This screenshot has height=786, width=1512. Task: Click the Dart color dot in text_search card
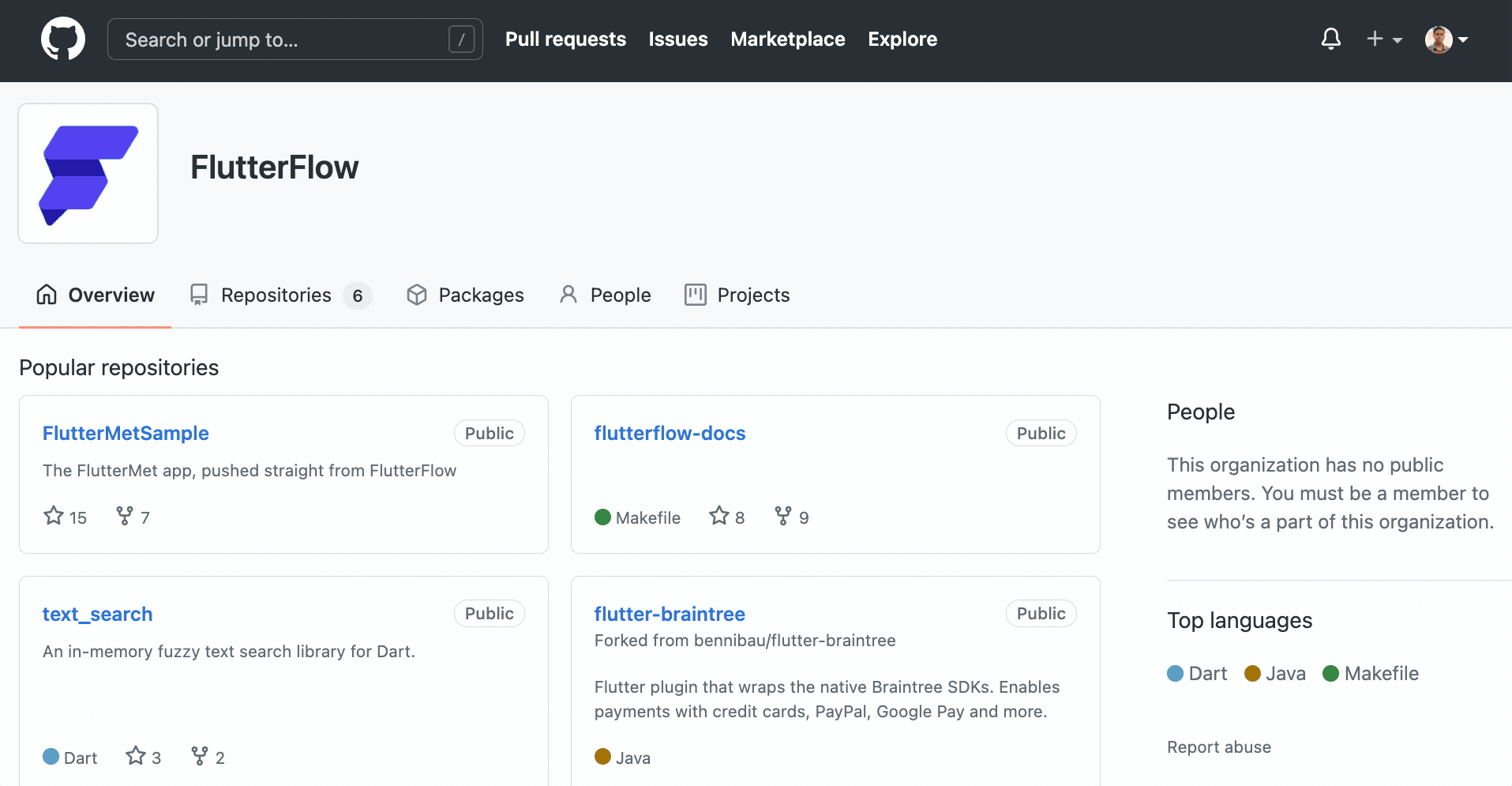[x=51, y=757]
